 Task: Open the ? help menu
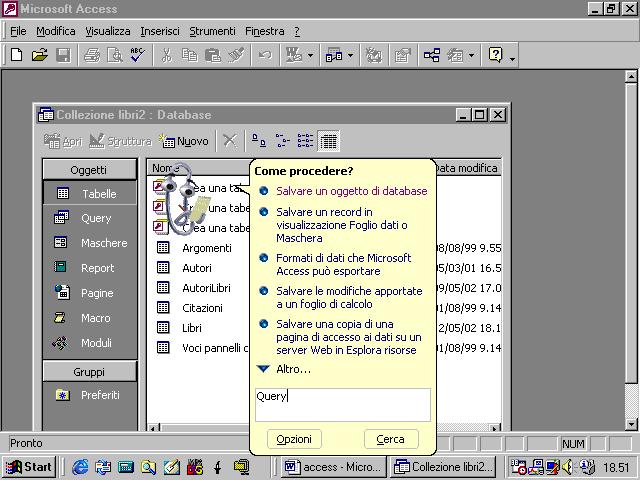(297, 31)
